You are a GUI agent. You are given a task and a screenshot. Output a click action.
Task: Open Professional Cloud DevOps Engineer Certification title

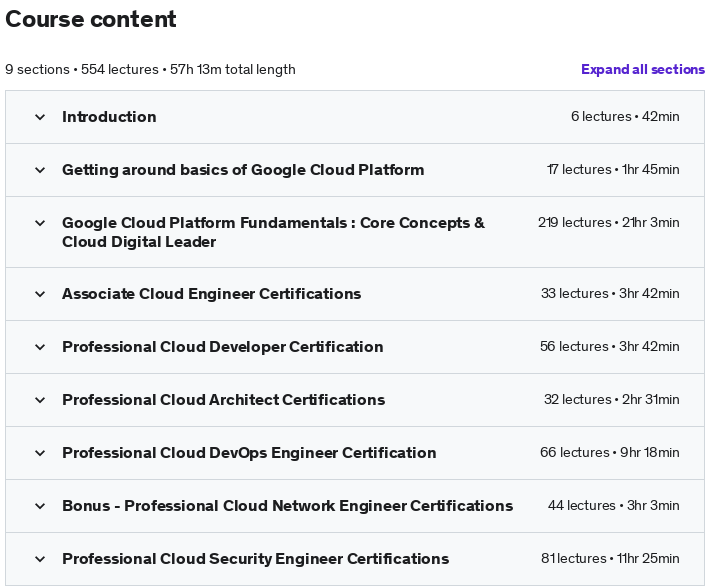coord(249,453)
